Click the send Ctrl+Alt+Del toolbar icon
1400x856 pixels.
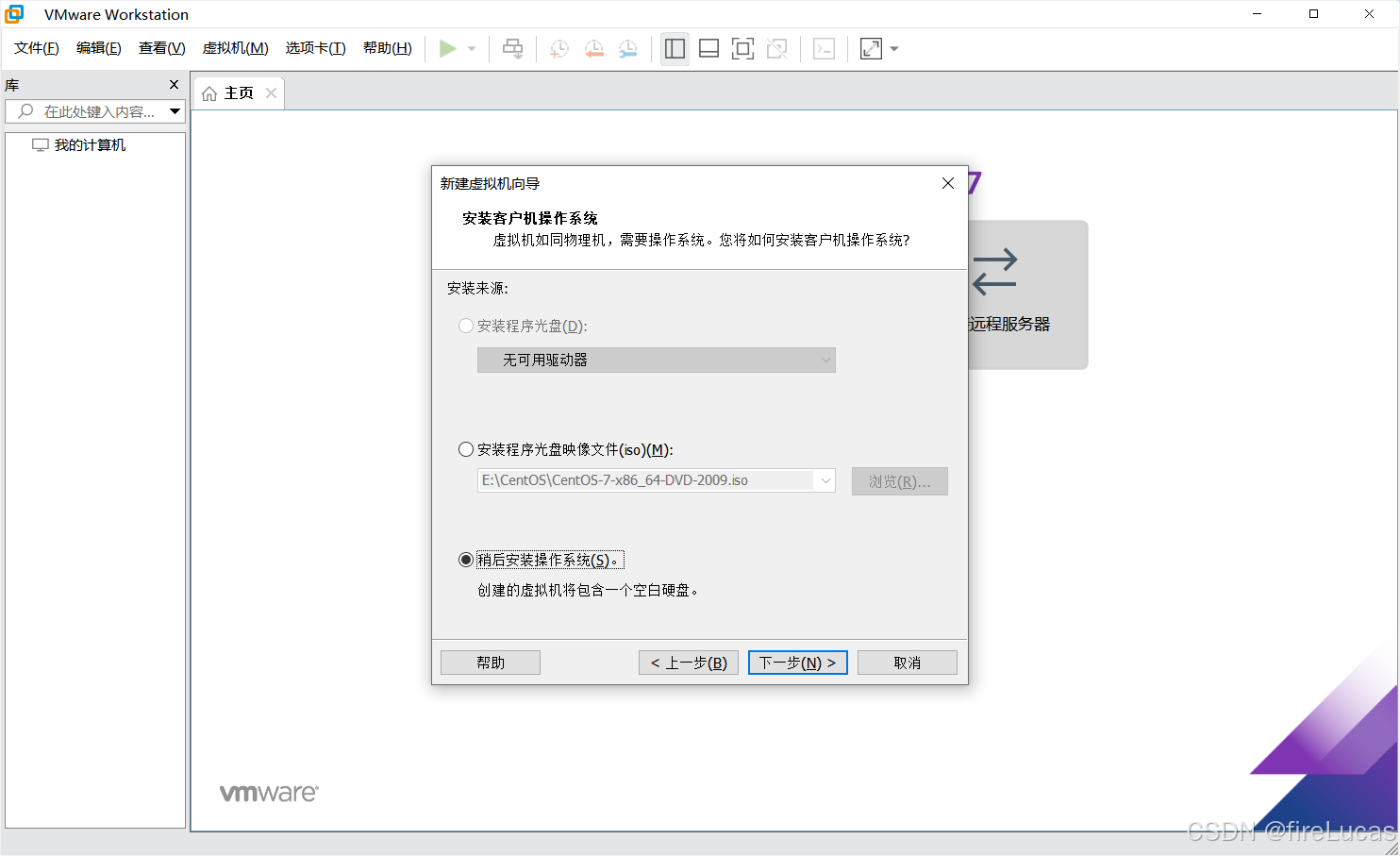pyautogui.click(x=513, y=49)
